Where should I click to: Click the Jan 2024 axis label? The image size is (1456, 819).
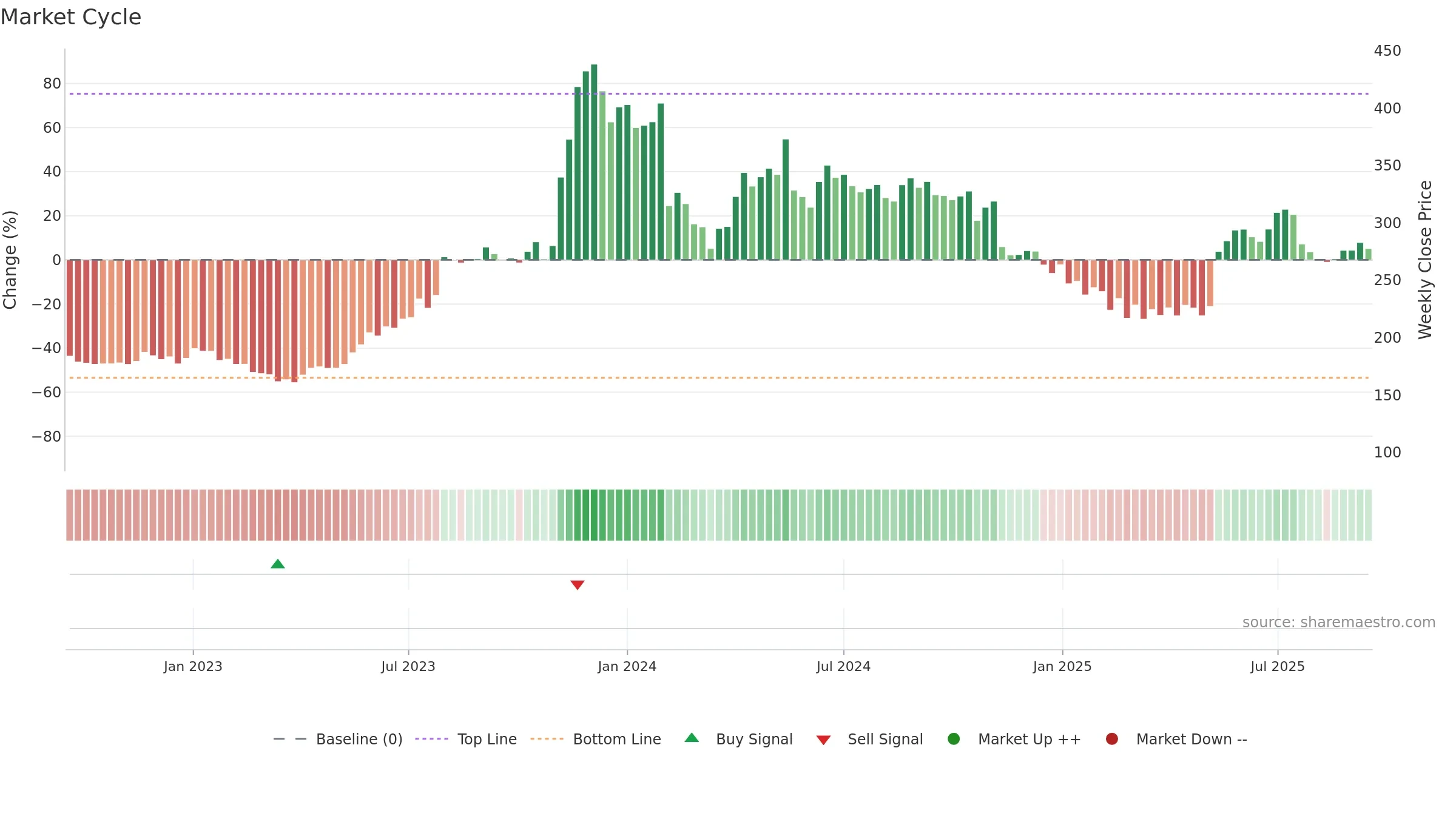(x=627, y=667)
